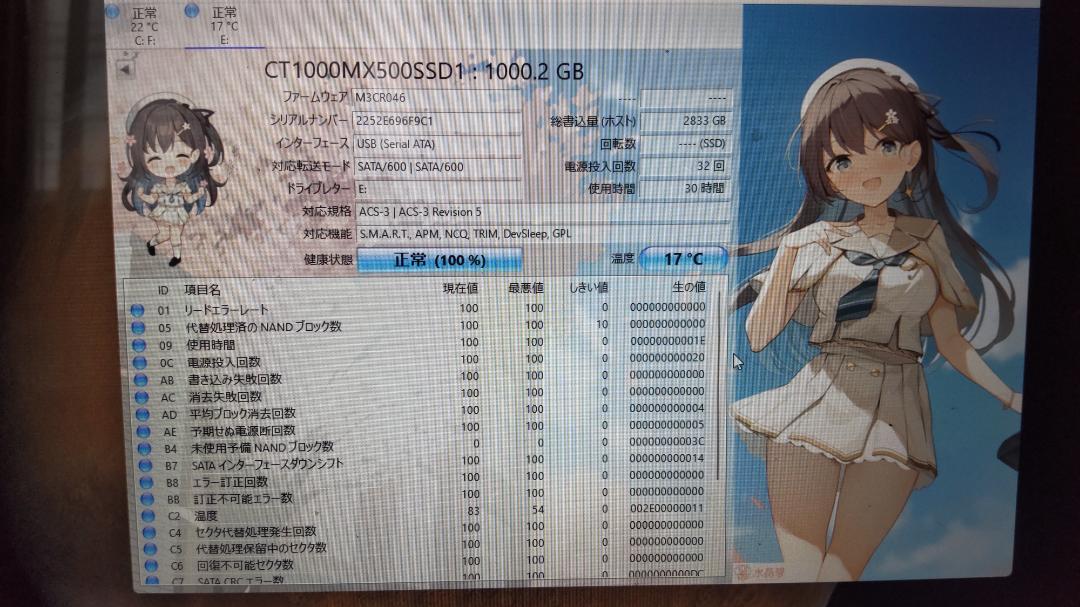Click status icon of row AB 書き込み失敗回数

(x=141, y=380)
